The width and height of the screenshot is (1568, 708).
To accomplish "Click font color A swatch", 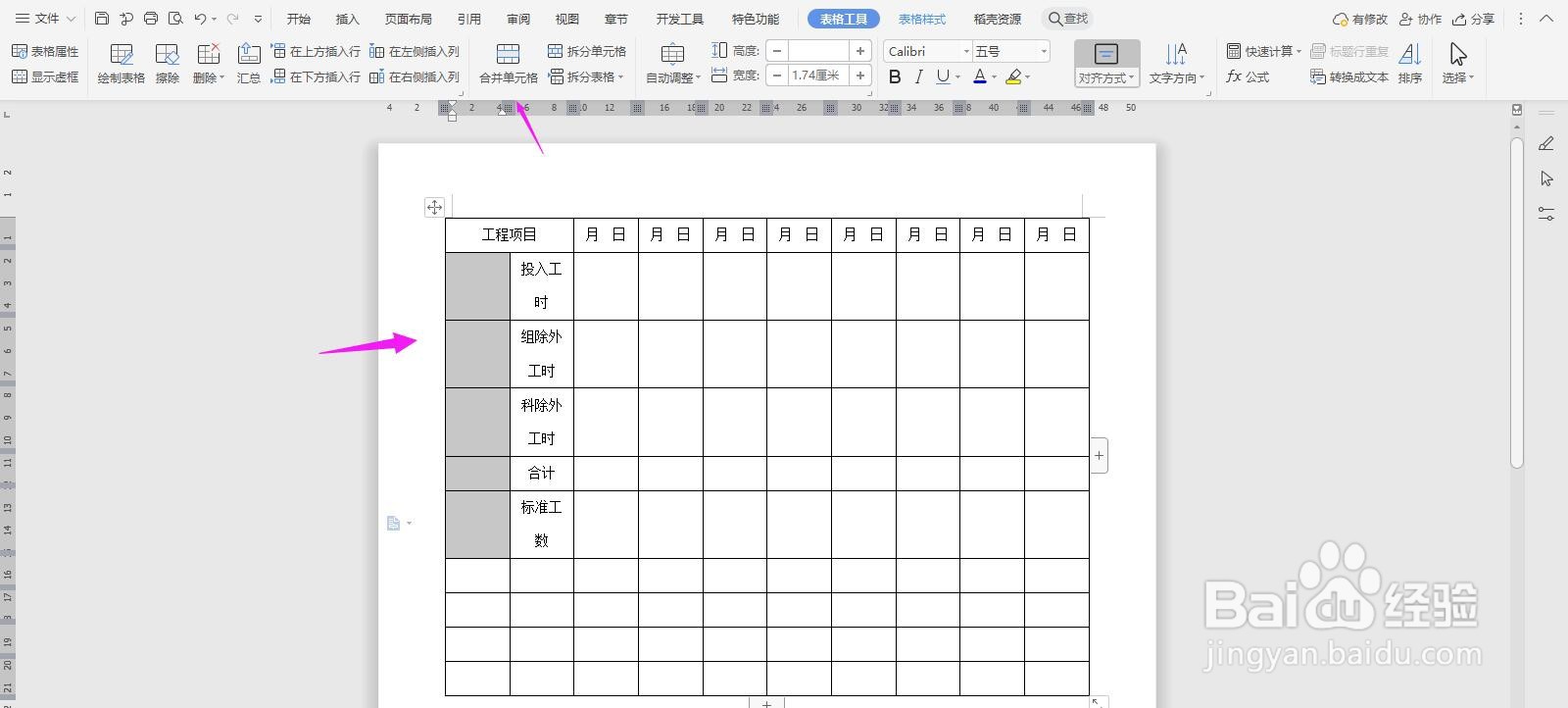I will [979, 76].
